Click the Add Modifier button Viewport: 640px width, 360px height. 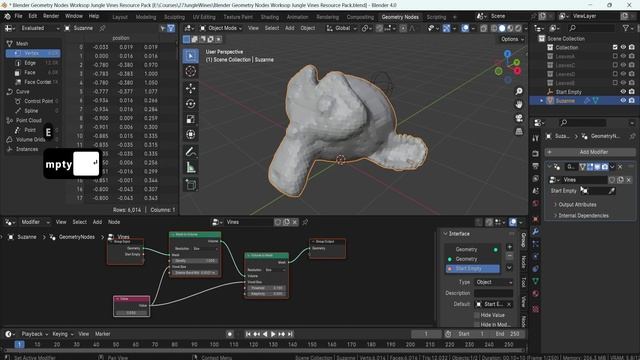590,152
